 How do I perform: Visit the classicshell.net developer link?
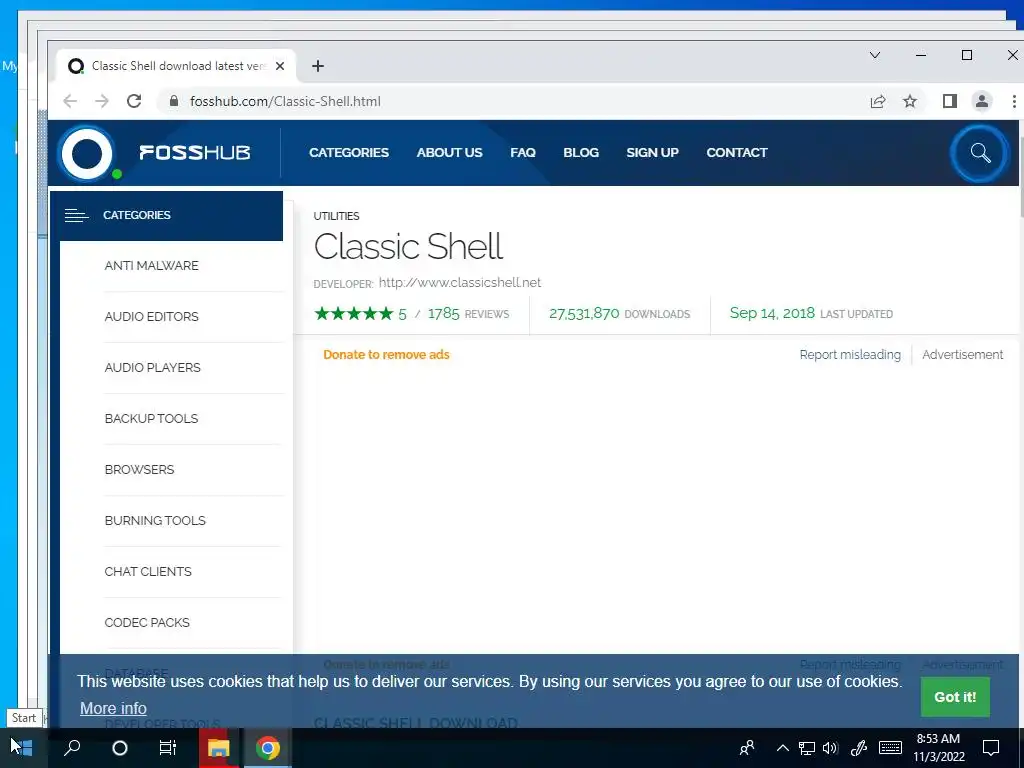460,283
